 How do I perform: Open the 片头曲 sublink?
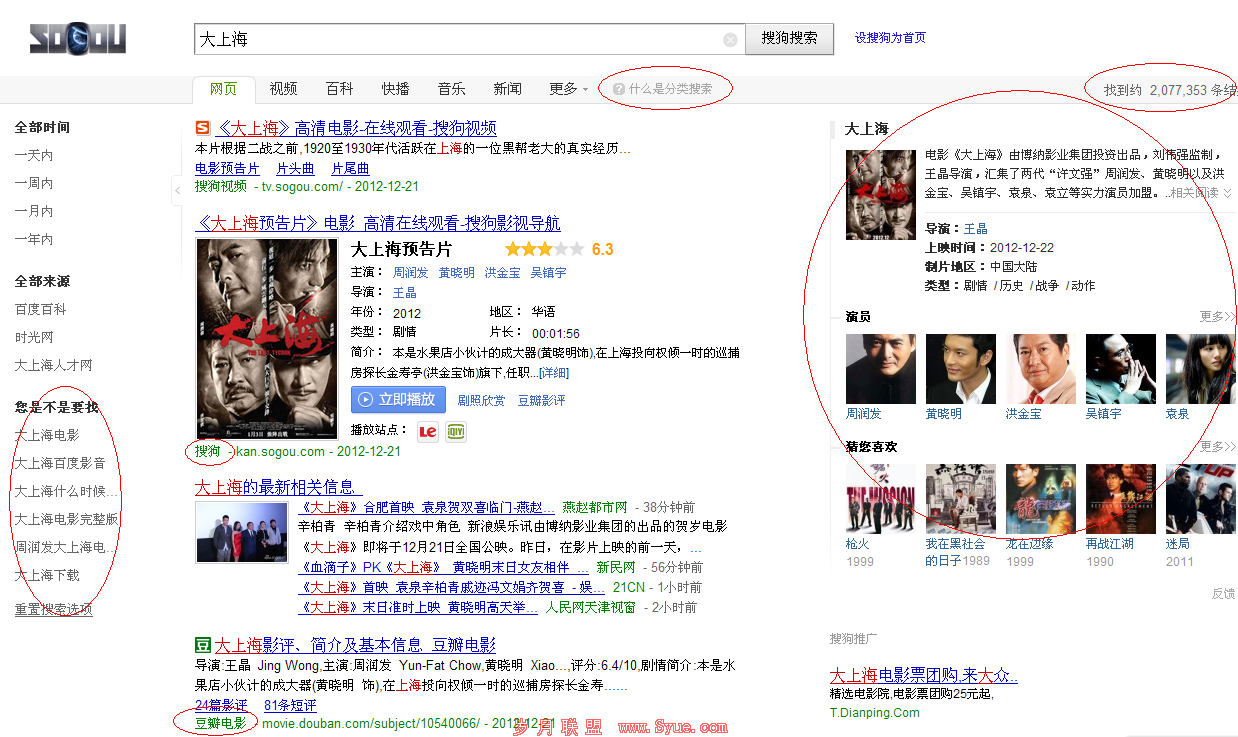[295, 169]
